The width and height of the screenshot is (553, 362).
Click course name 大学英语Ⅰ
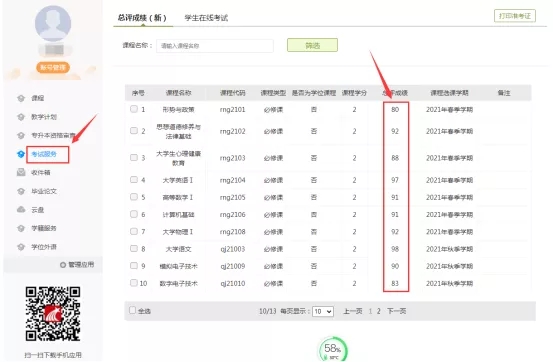pyautogui.click(x=178, y=180)
